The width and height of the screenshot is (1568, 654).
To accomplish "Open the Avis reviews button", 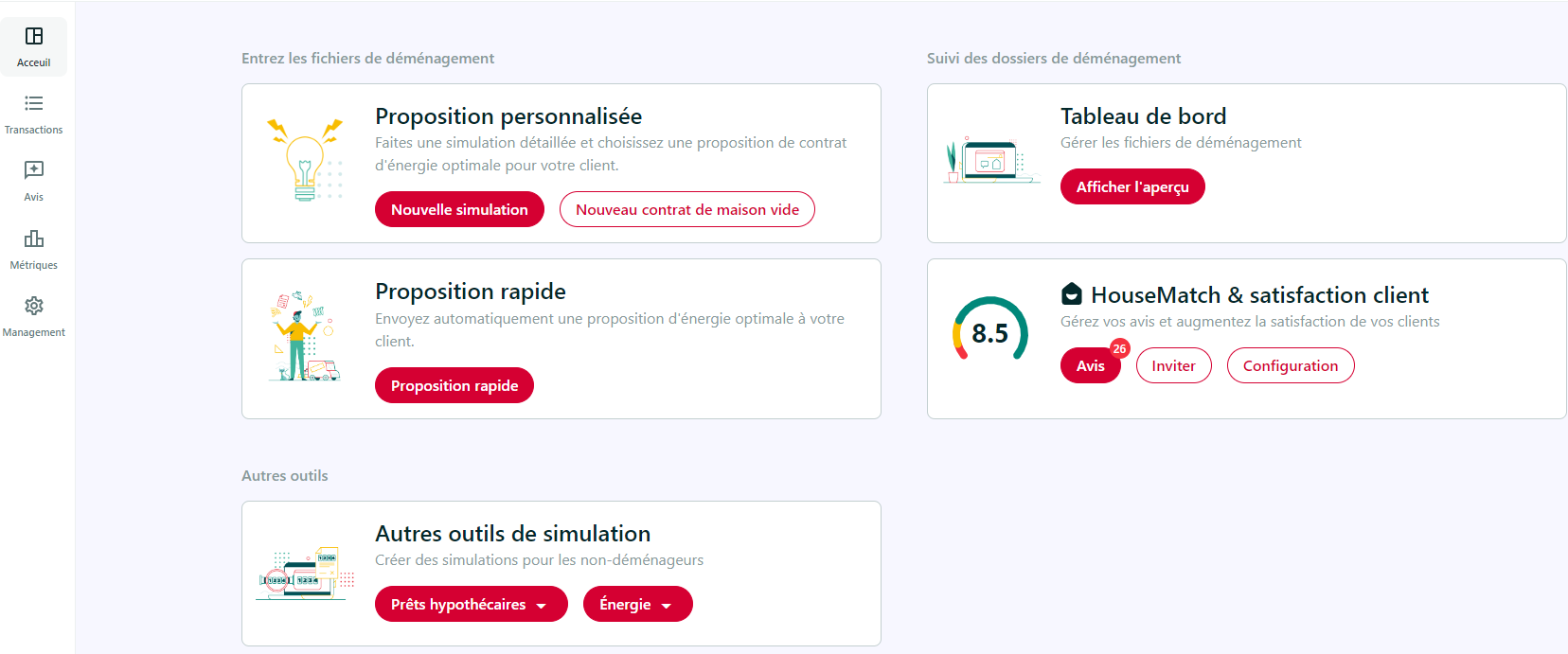I will pyautogui.click(x=1091, y=365).
